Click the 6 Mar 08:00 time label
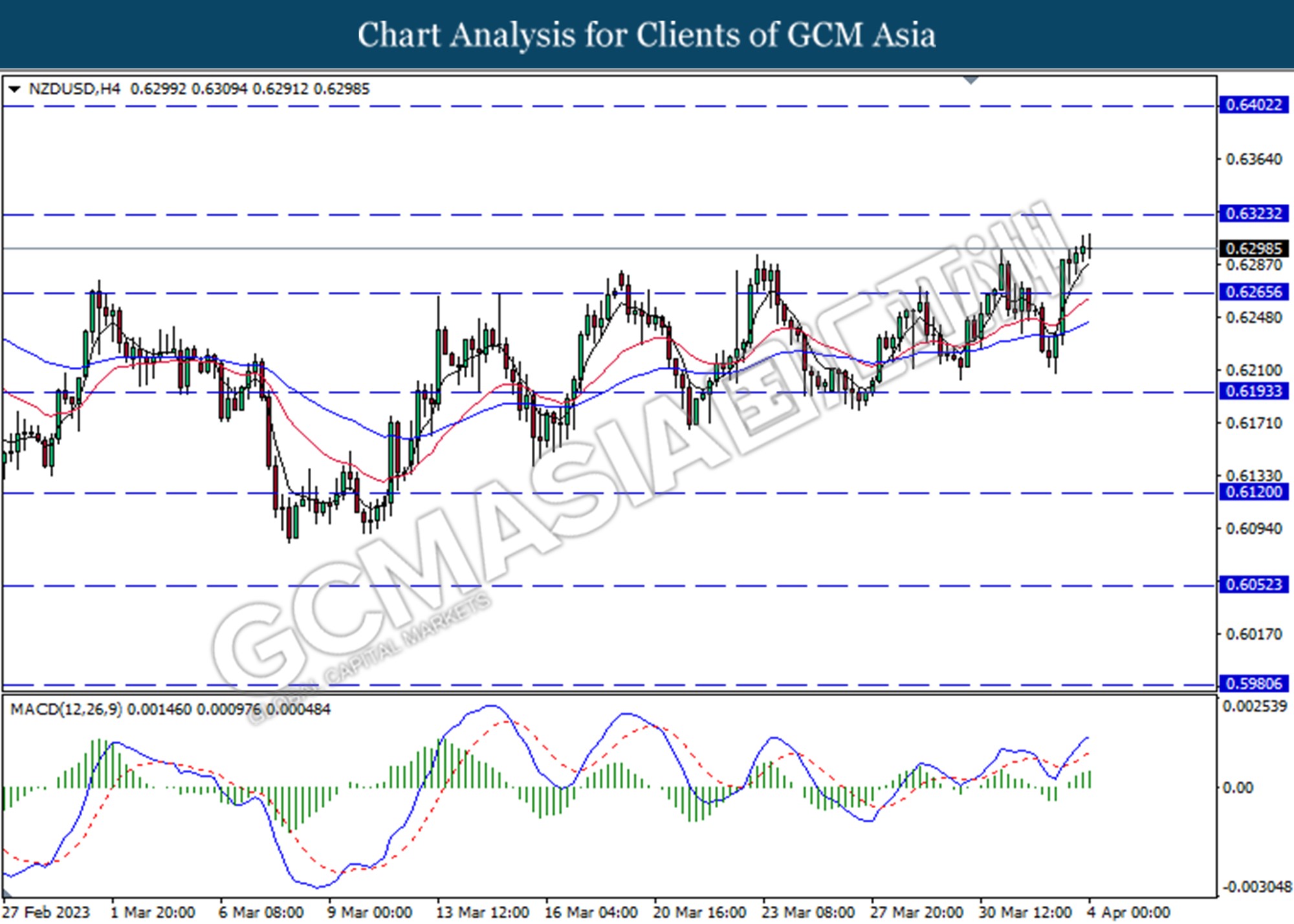Viewport: 1294px width, 924px height. pos(261,912)
